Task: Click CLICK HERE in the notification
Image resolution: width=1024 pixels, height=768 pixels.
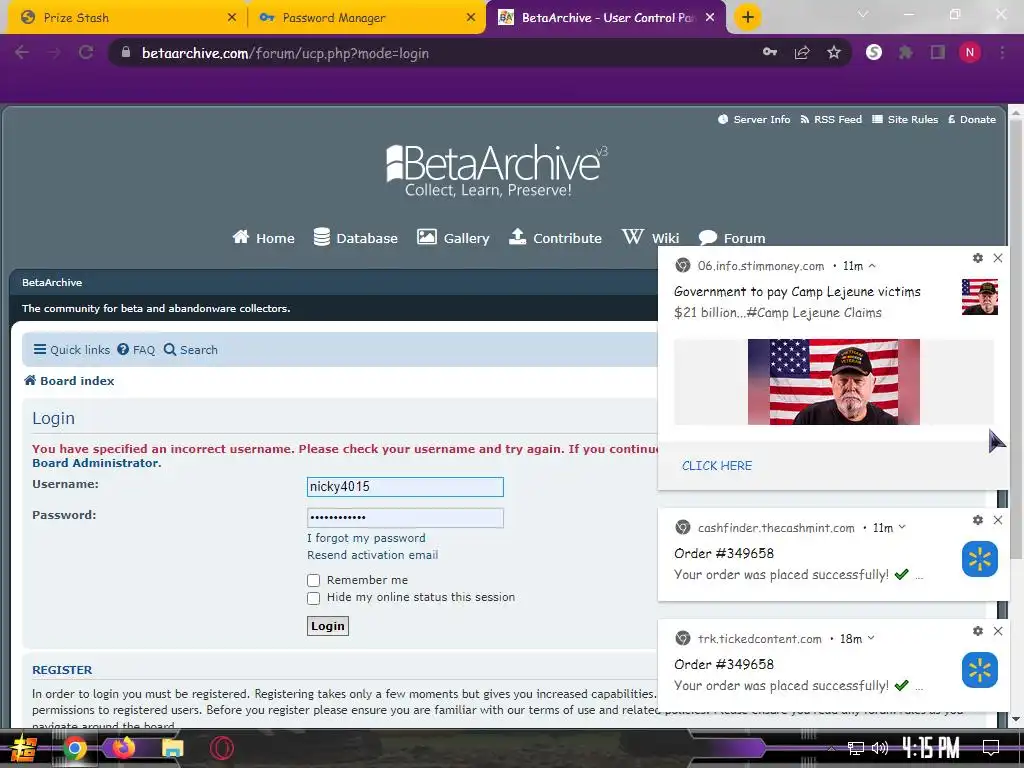Action: click(x=717, y=466)
